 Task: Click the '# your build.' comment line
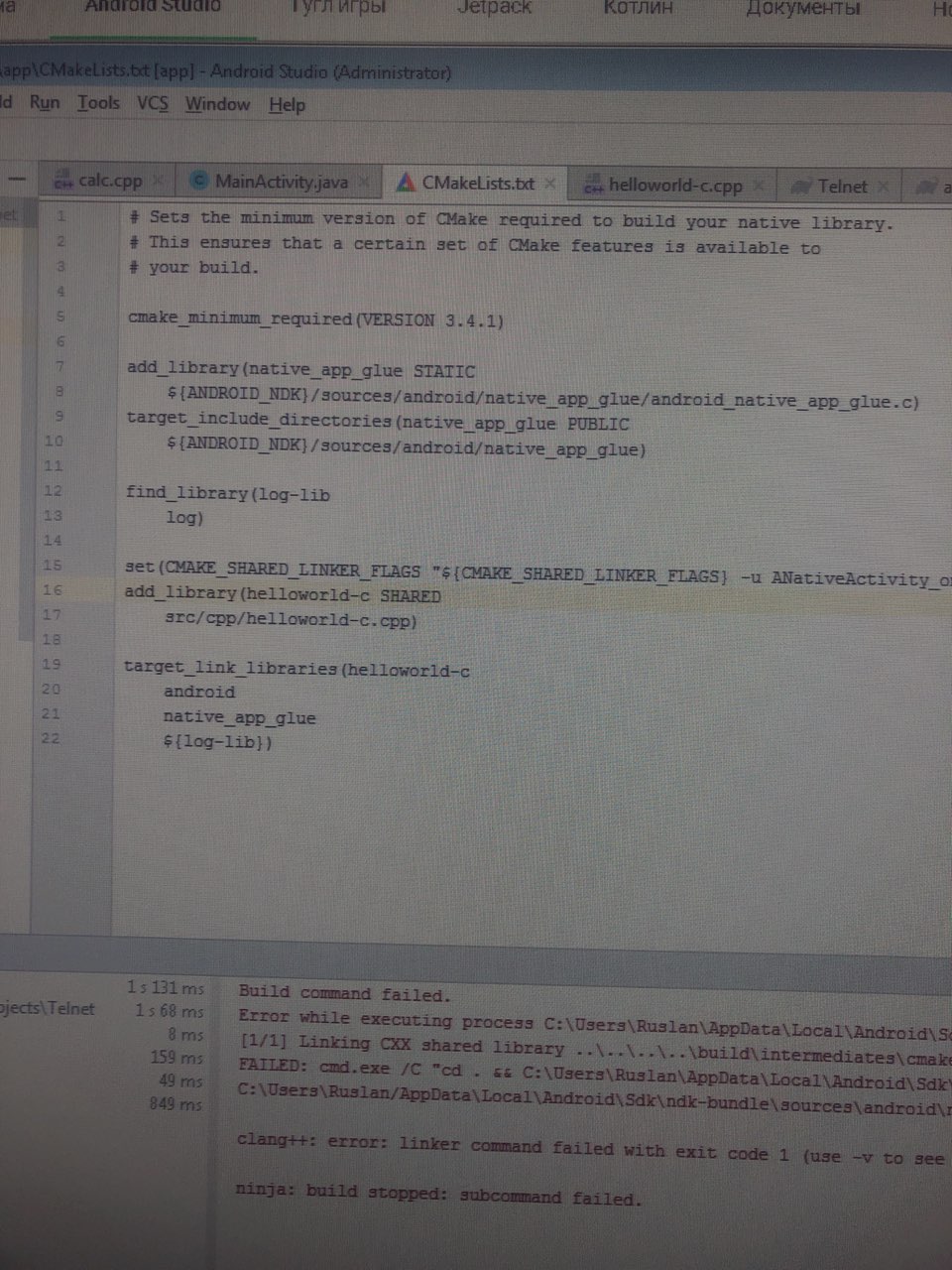click(193, 268)
